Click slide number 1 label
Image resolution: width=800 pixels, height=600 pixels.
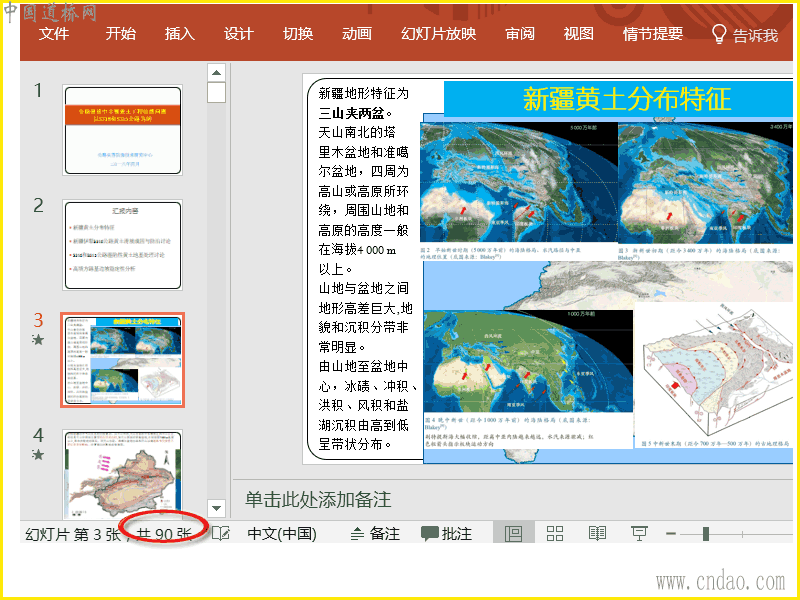point(38,90)
